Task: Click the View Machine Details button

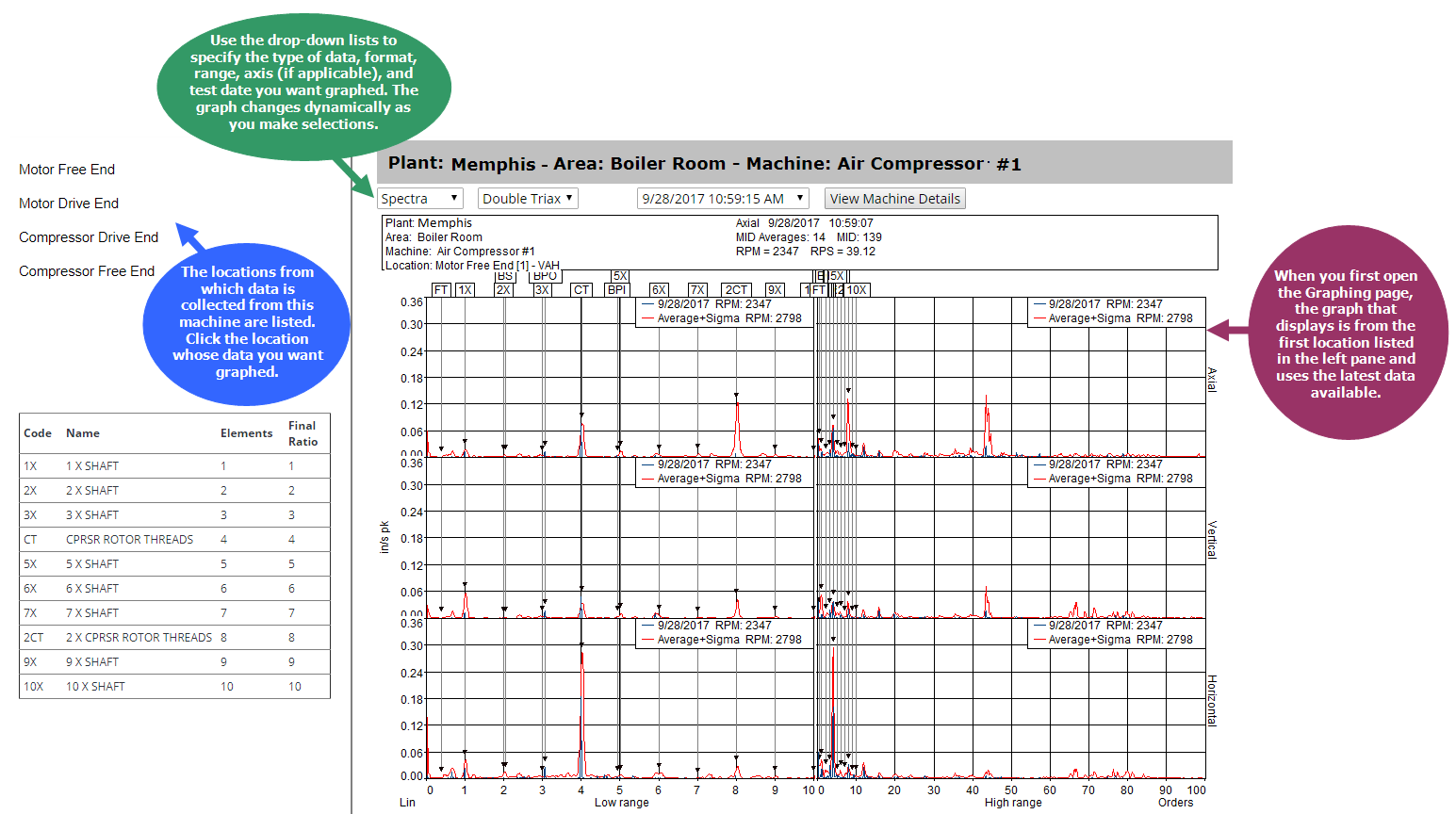Action: point(894,199)
